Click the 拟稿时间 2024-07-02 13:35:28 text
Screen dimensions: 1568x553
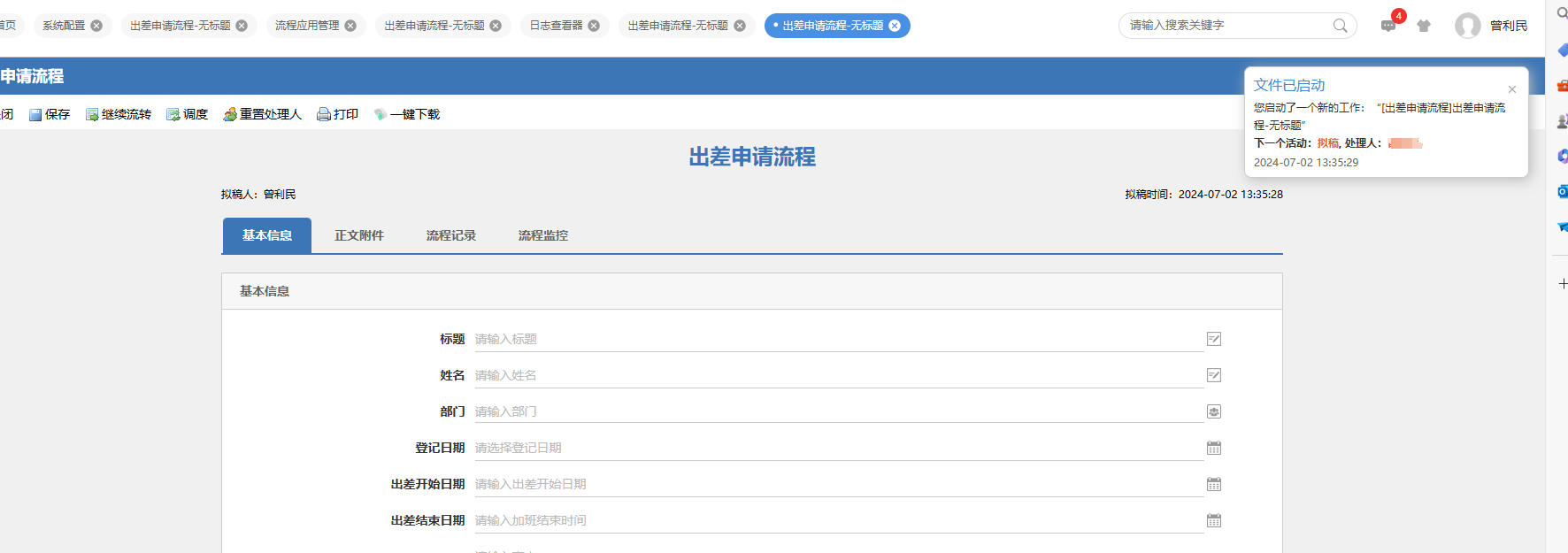coord(1203,195)
